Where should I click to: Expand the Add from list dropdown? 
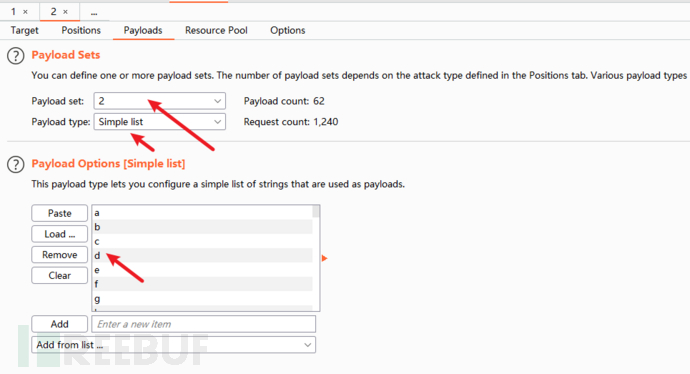coord(173,345)
